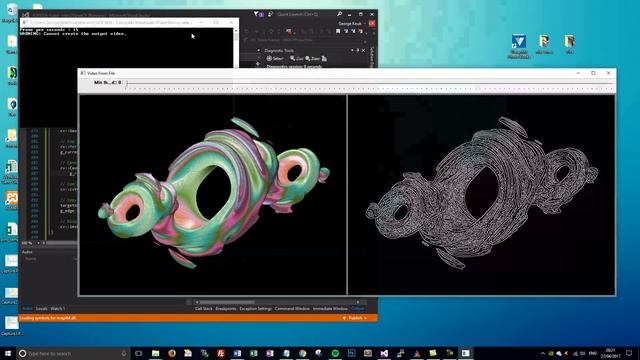
Task: Open the feedback icon beside Quick Launch
Action: (x=270, y=14)
